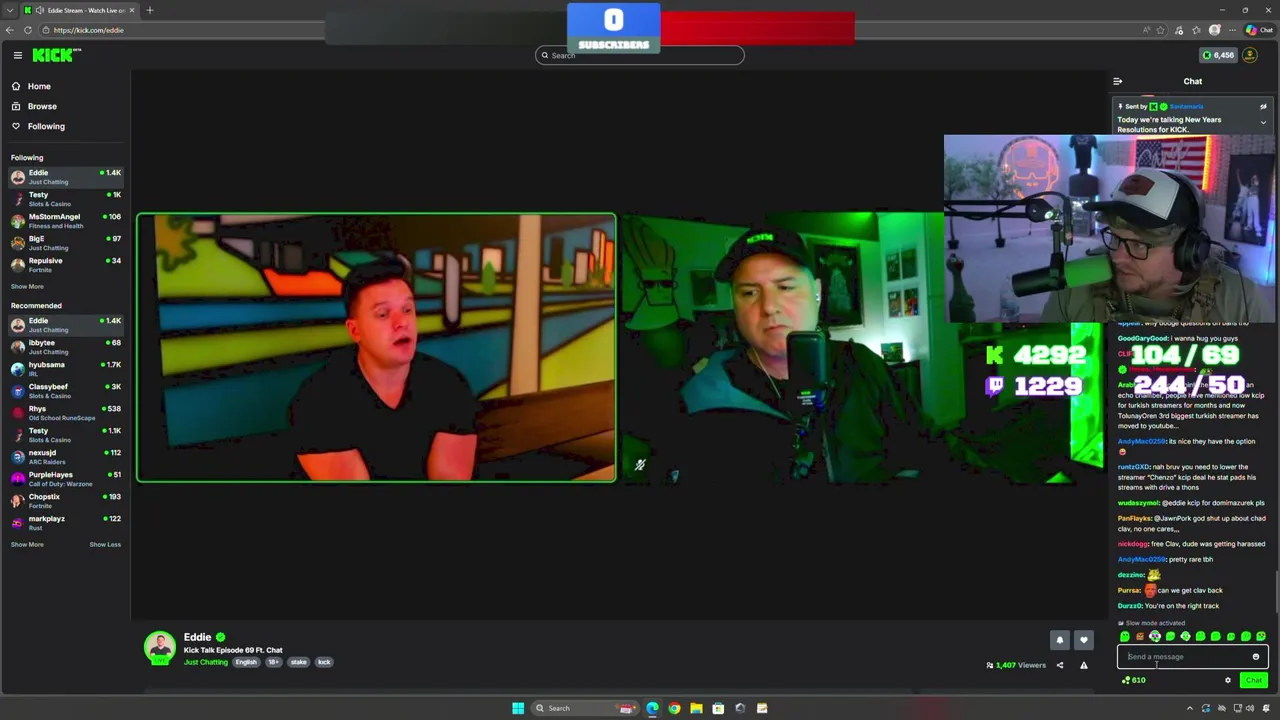
Task: Open Following in the sidebar
Action: tap(46, 126)
